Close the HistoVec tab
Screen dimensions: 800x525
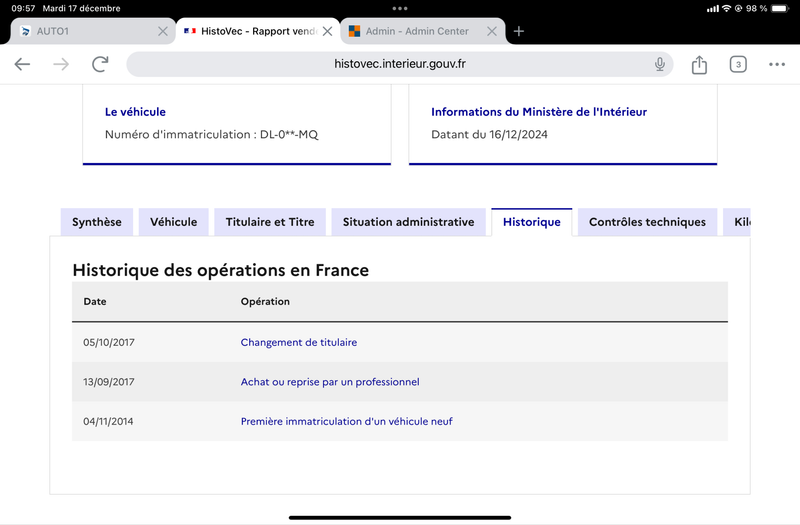[x=328, y=31]
